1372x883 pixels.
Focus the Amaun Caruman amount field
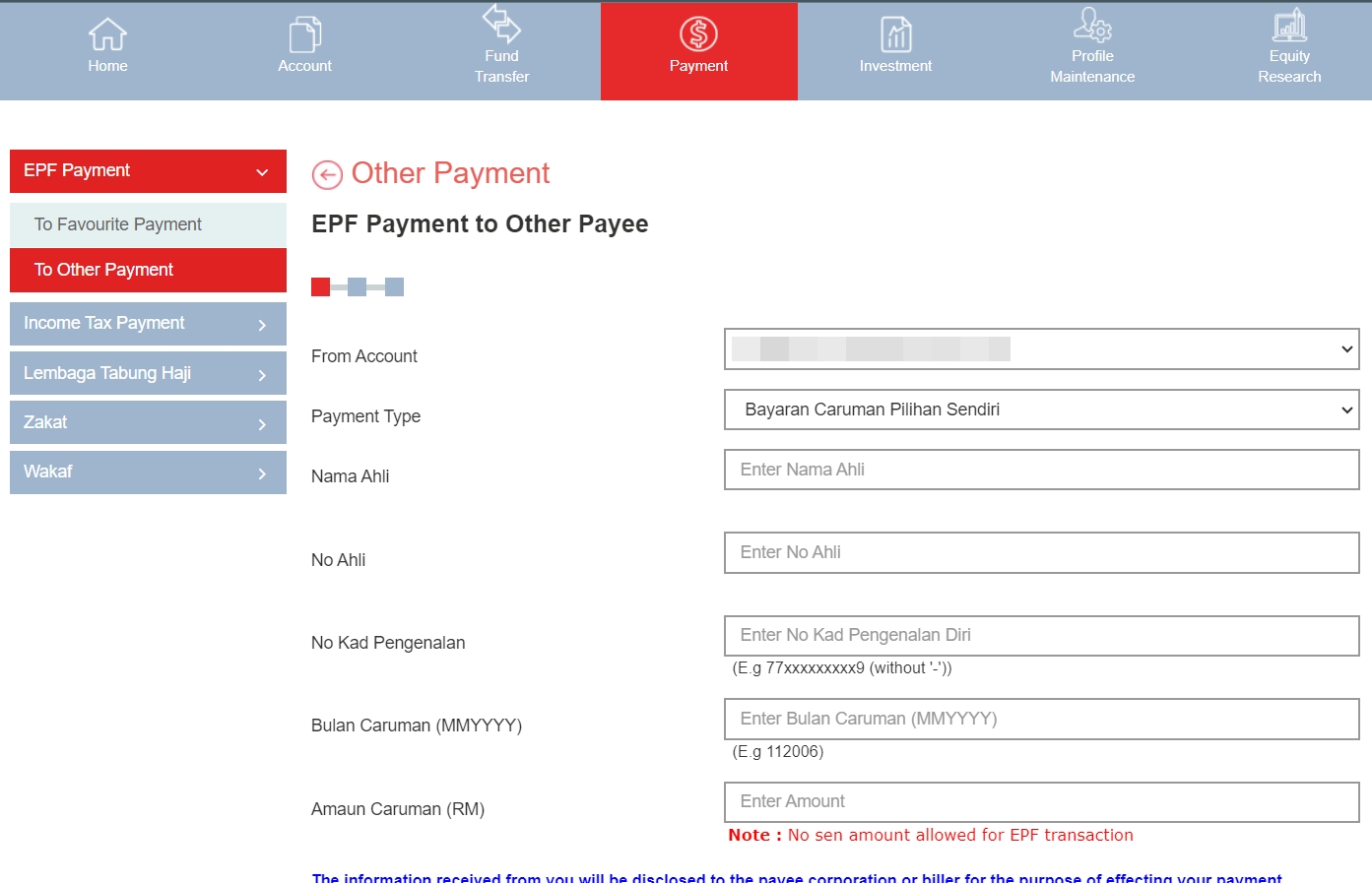[1041, 802]
